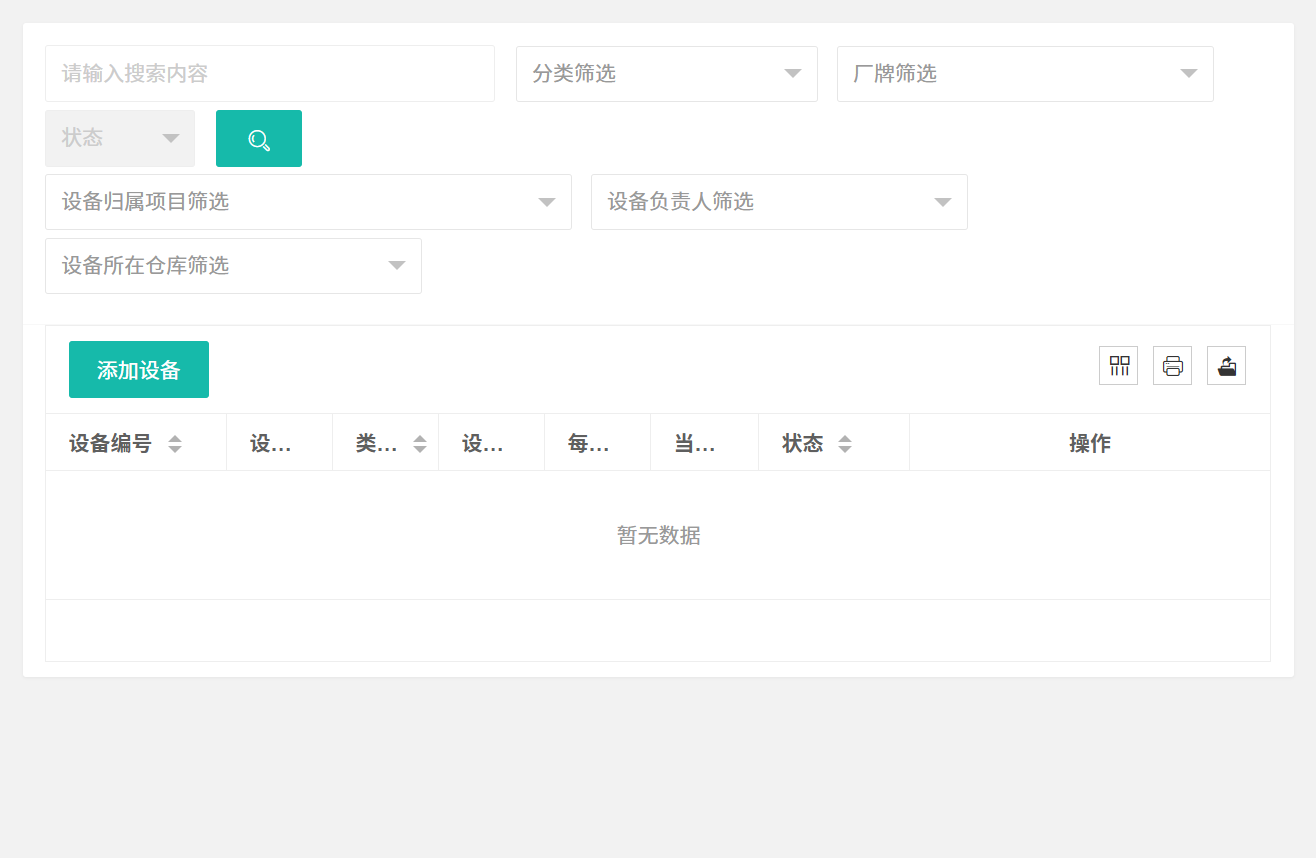Sort by 状态 column arrows
Screen dimensions: 1316x858
click(x=845, y=444)
